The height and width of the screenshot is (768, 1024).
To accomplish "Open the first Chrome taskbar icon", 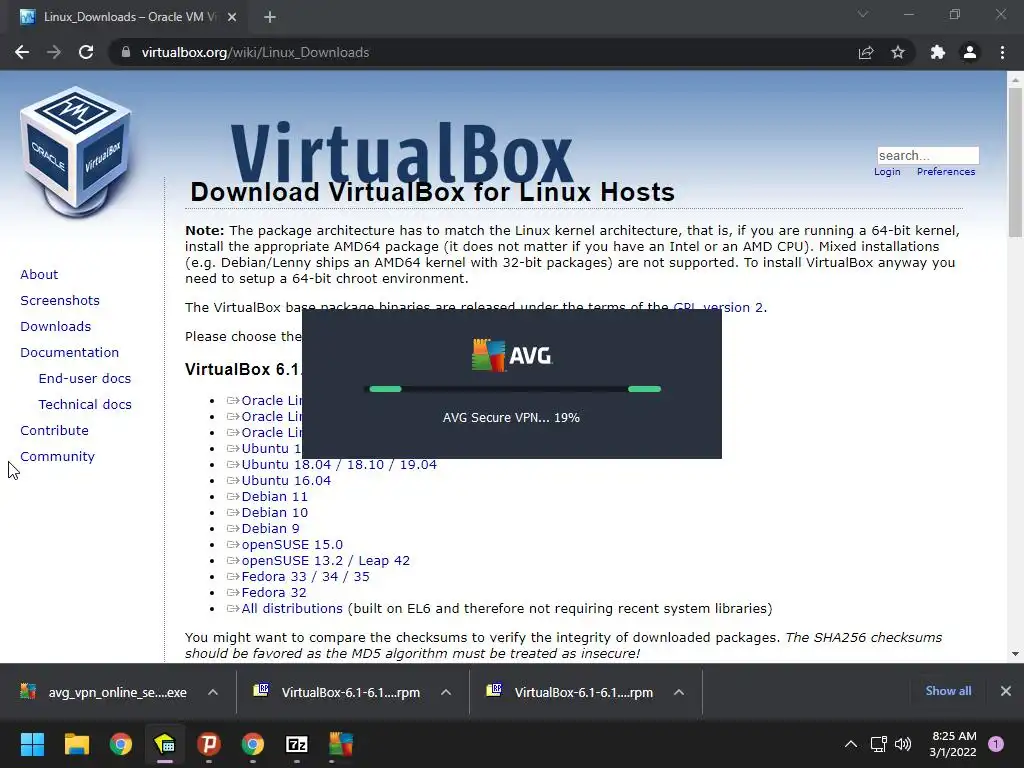I will click(121, 744).
